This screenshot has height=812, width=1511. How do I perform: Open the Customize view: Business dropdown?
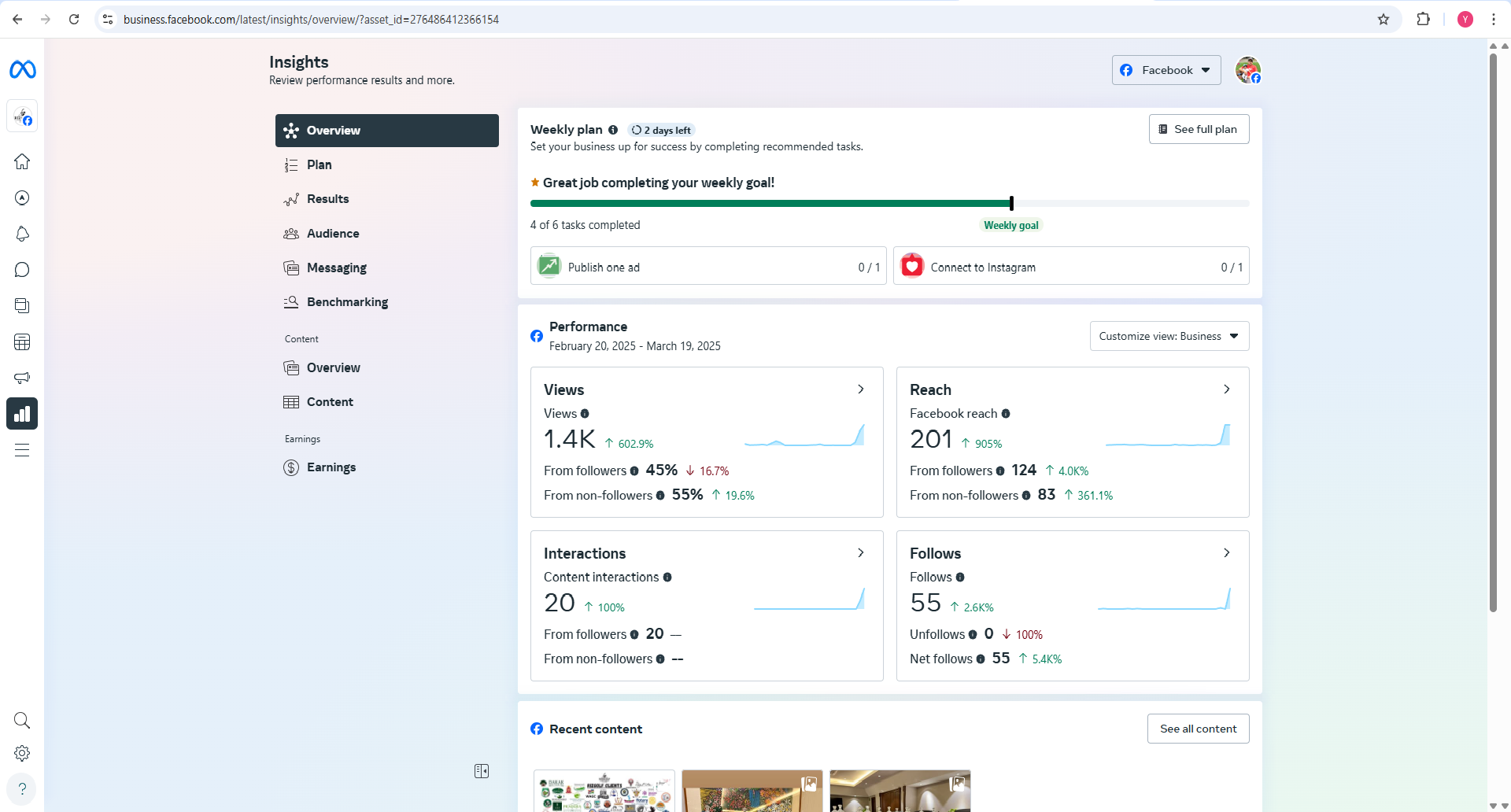tap(1169, 336)
